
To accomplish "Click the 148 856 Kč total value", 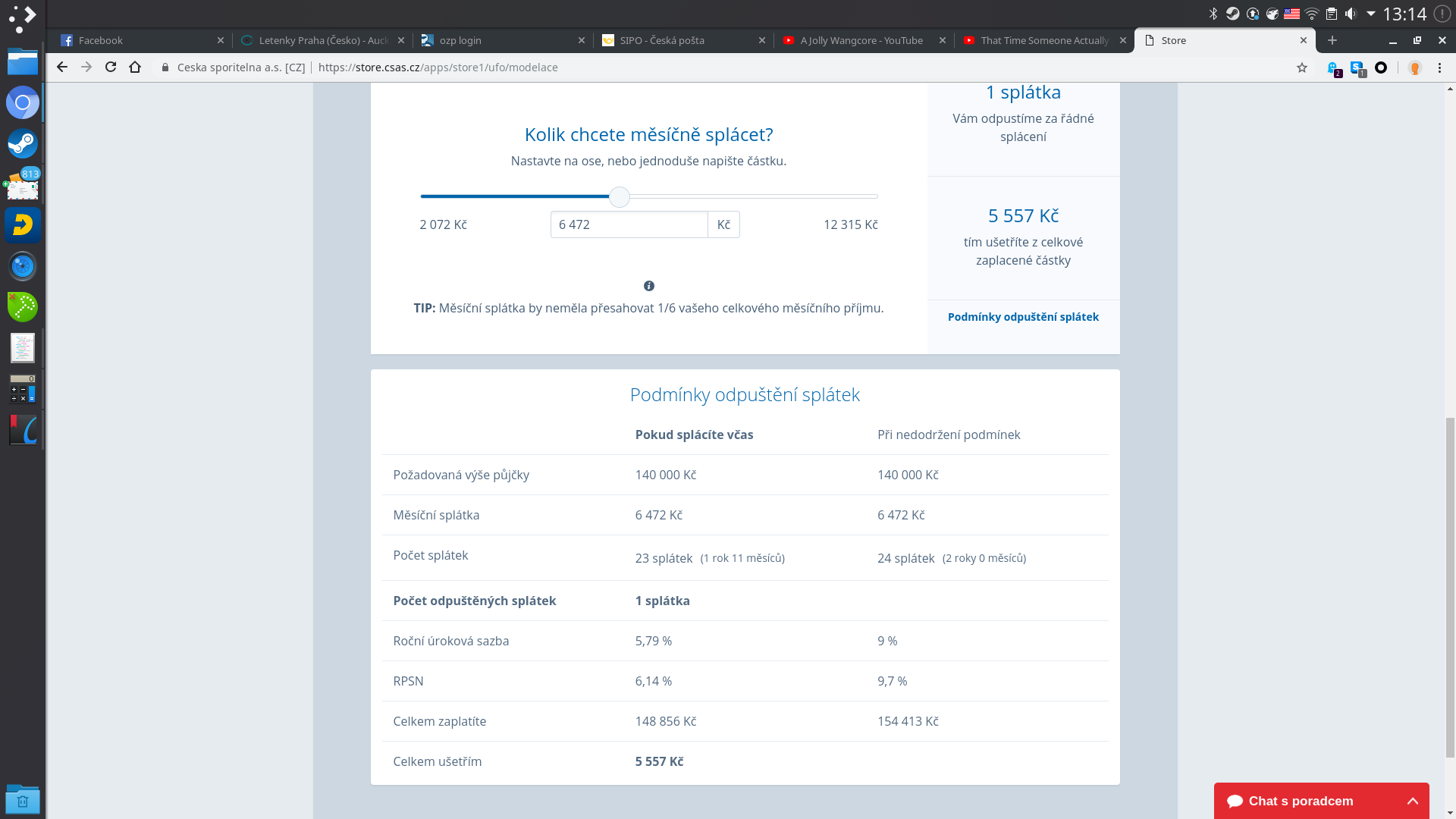I will pos(666,721).
